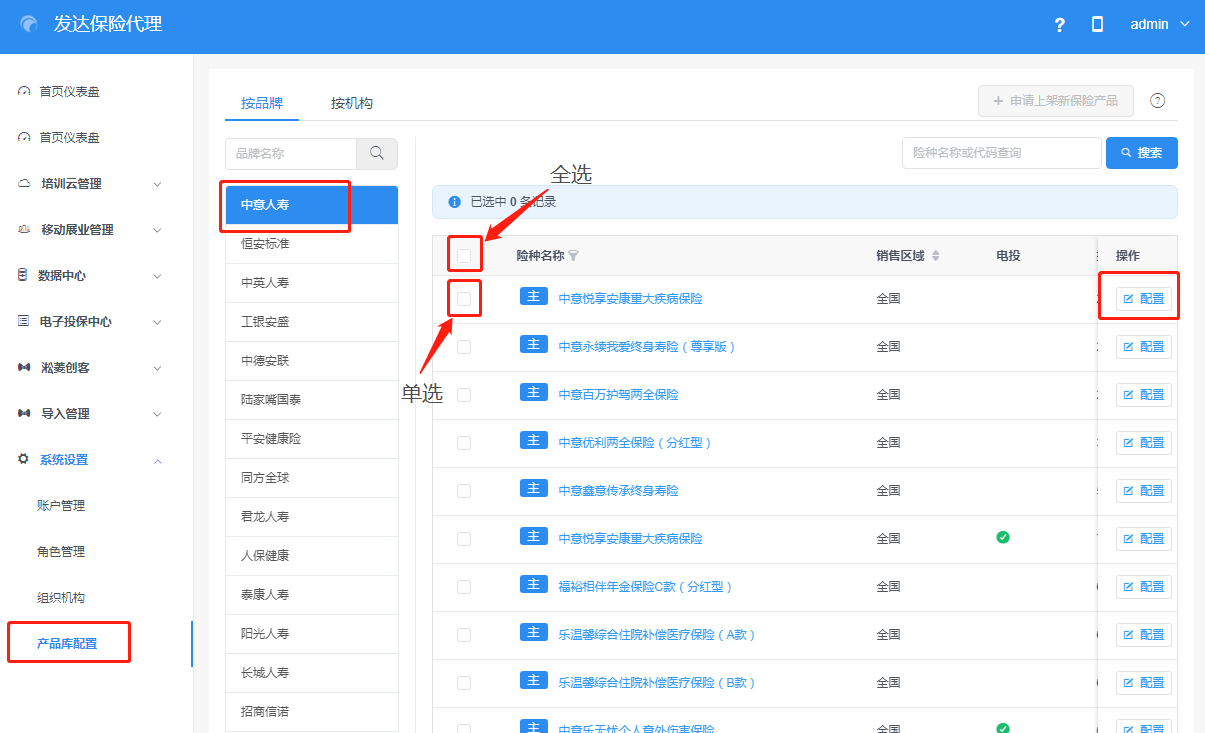This screenshot has width=1205, height=733.
Task: Click the blue 搜索 button
Action: 1141,153
